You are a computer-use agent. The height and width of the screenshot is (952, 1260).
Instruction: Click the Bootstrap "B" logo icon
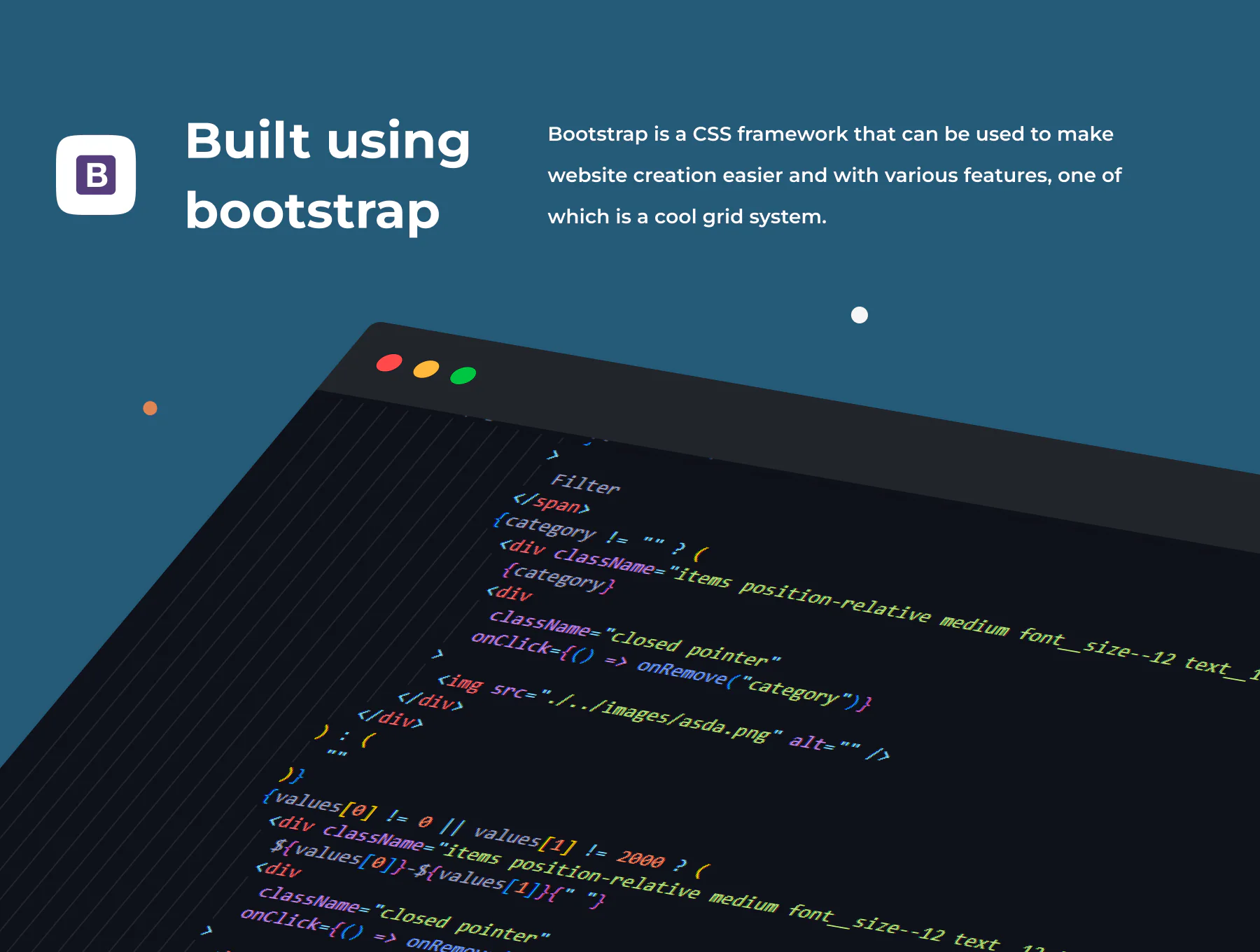pos(96,175)
